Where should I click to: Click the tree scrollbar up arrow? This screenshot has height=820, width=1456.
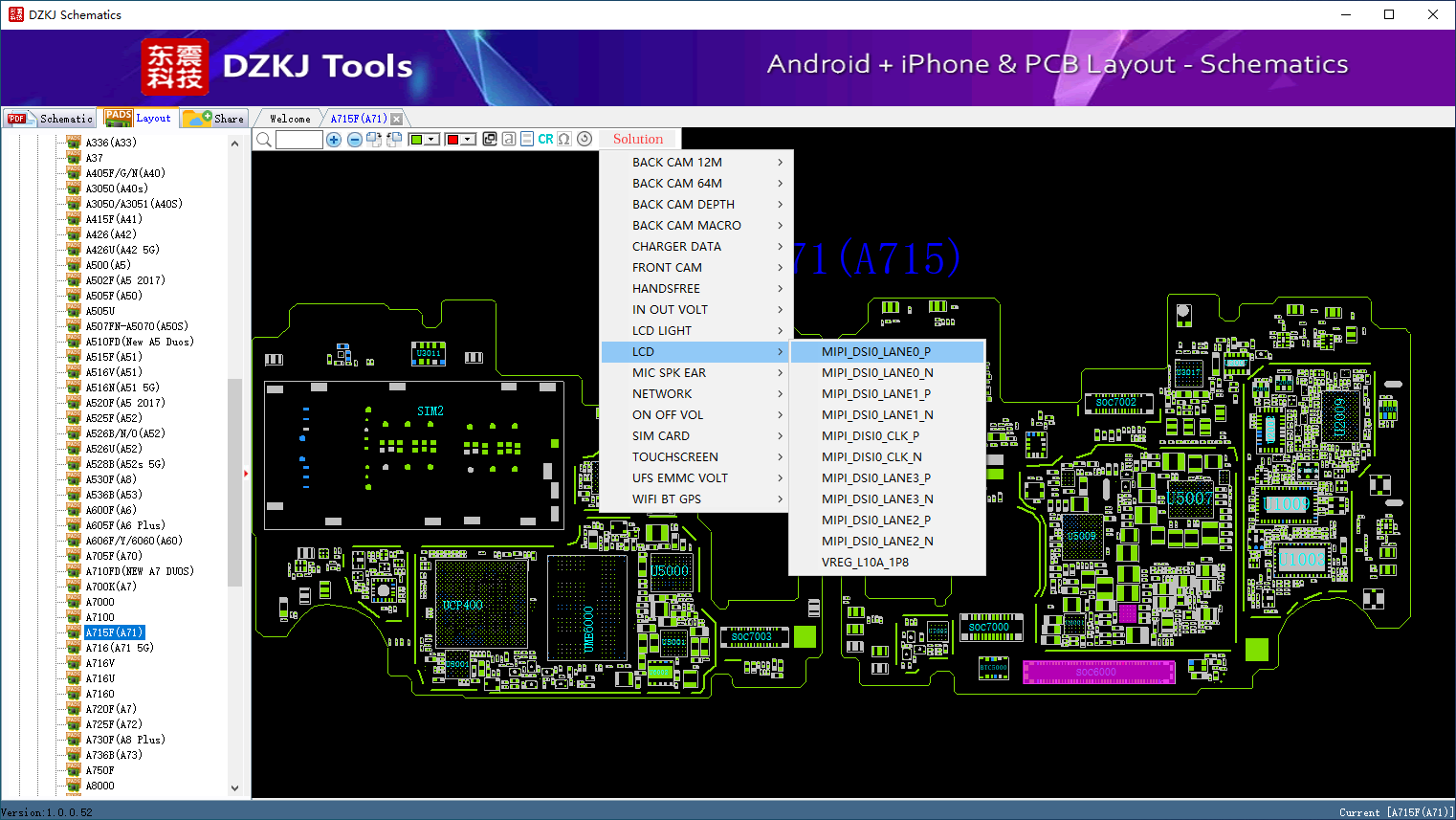pyautogui.click(x=235, y=144)
